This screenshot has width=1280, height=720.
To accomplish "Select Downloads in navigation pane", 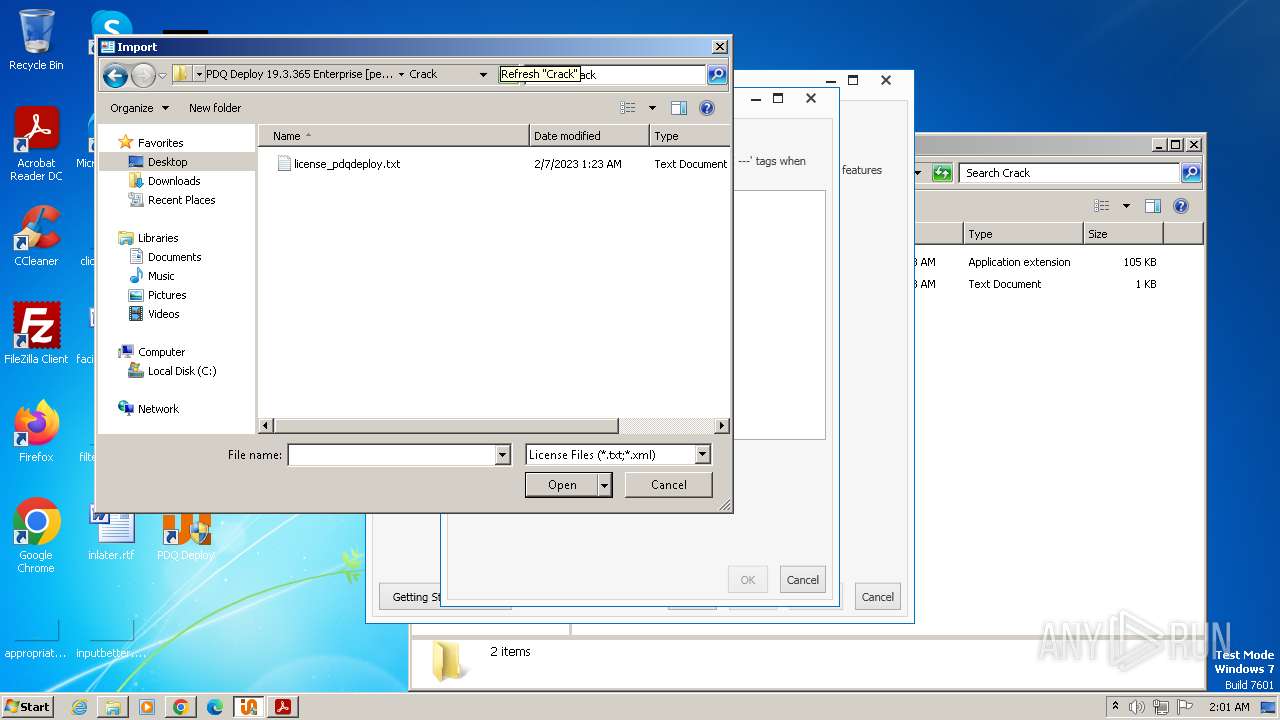I will (174, 181).
